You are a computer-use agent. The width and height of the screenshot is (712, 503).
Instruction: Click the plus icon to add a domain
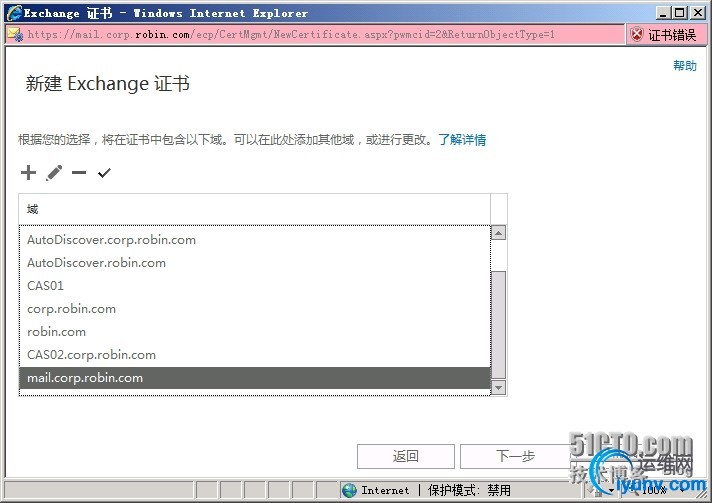28,173
